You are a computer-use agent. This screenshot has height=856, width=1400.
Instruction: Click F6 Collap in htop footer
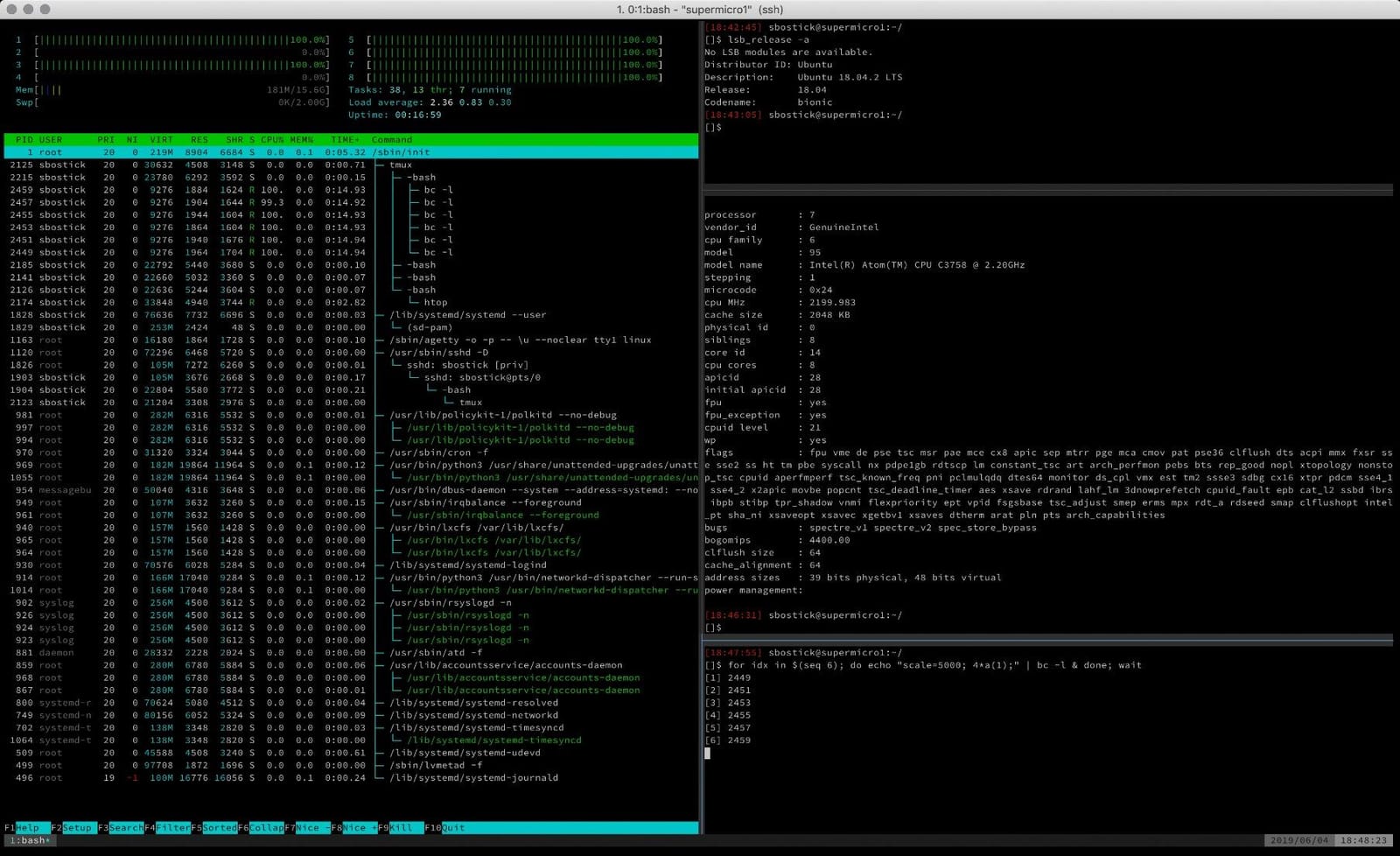tap(261, 827)
